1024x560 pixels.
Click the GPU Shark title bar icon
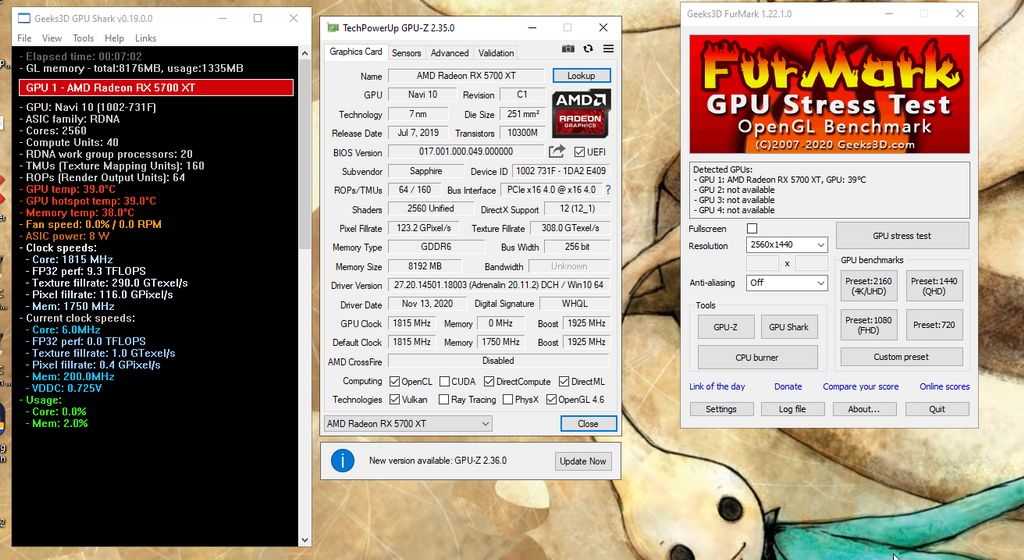(x=24, y=18)
